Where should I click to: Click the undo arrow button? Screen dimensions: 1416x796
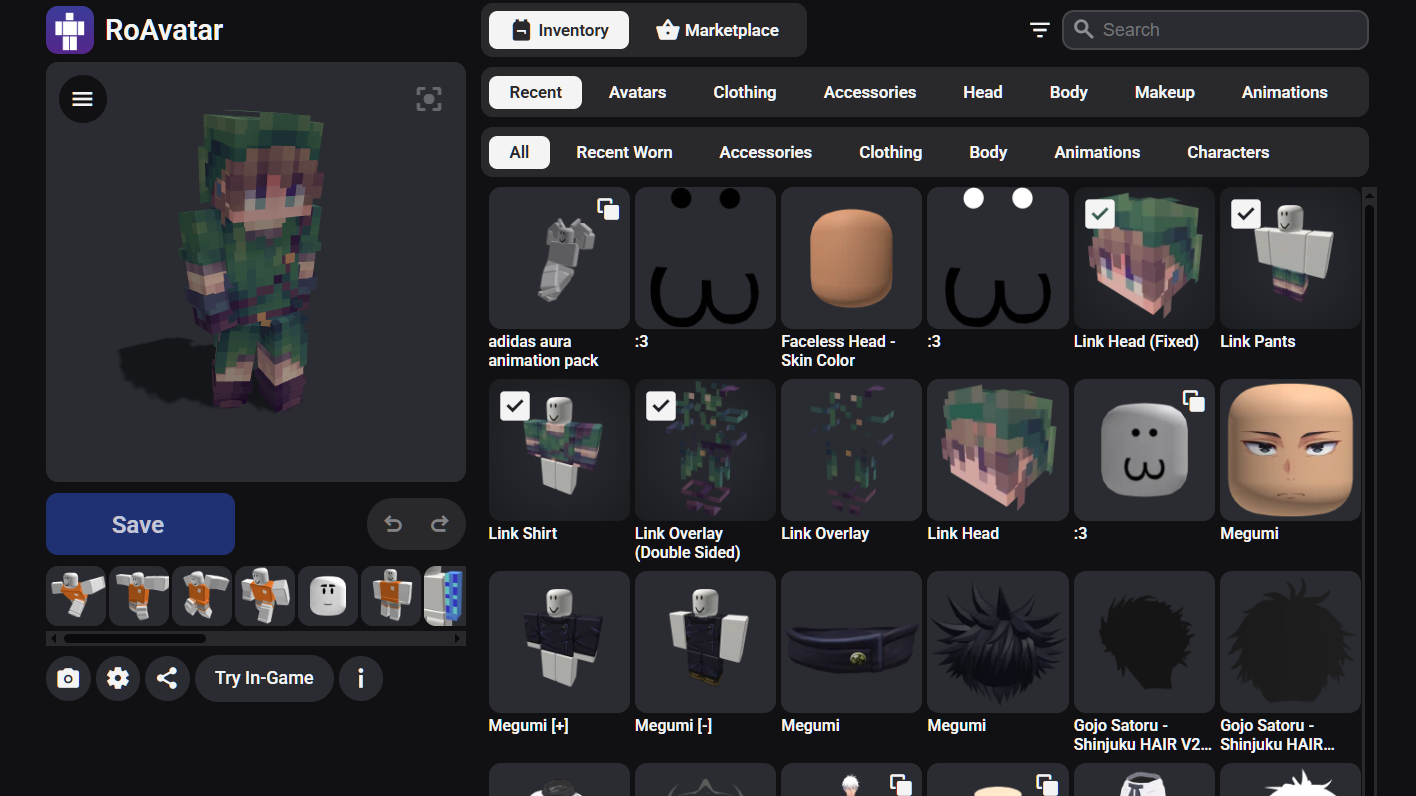pyautogui.click(x=393, y=524)
